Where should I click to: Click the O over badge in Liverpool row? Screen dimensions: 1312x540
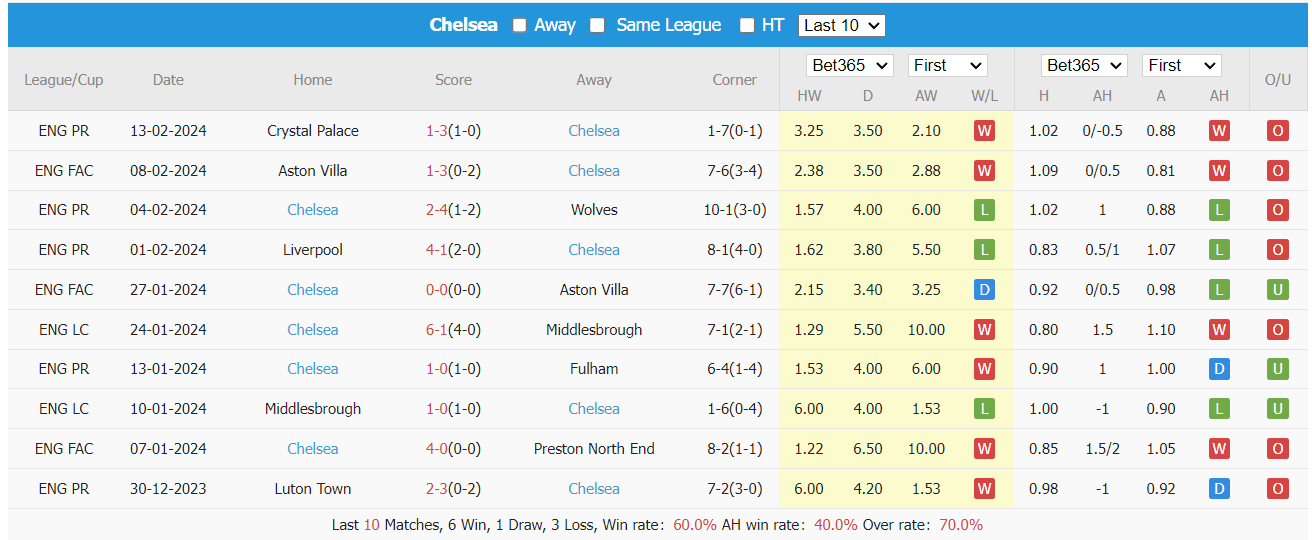coord(1278,250)
